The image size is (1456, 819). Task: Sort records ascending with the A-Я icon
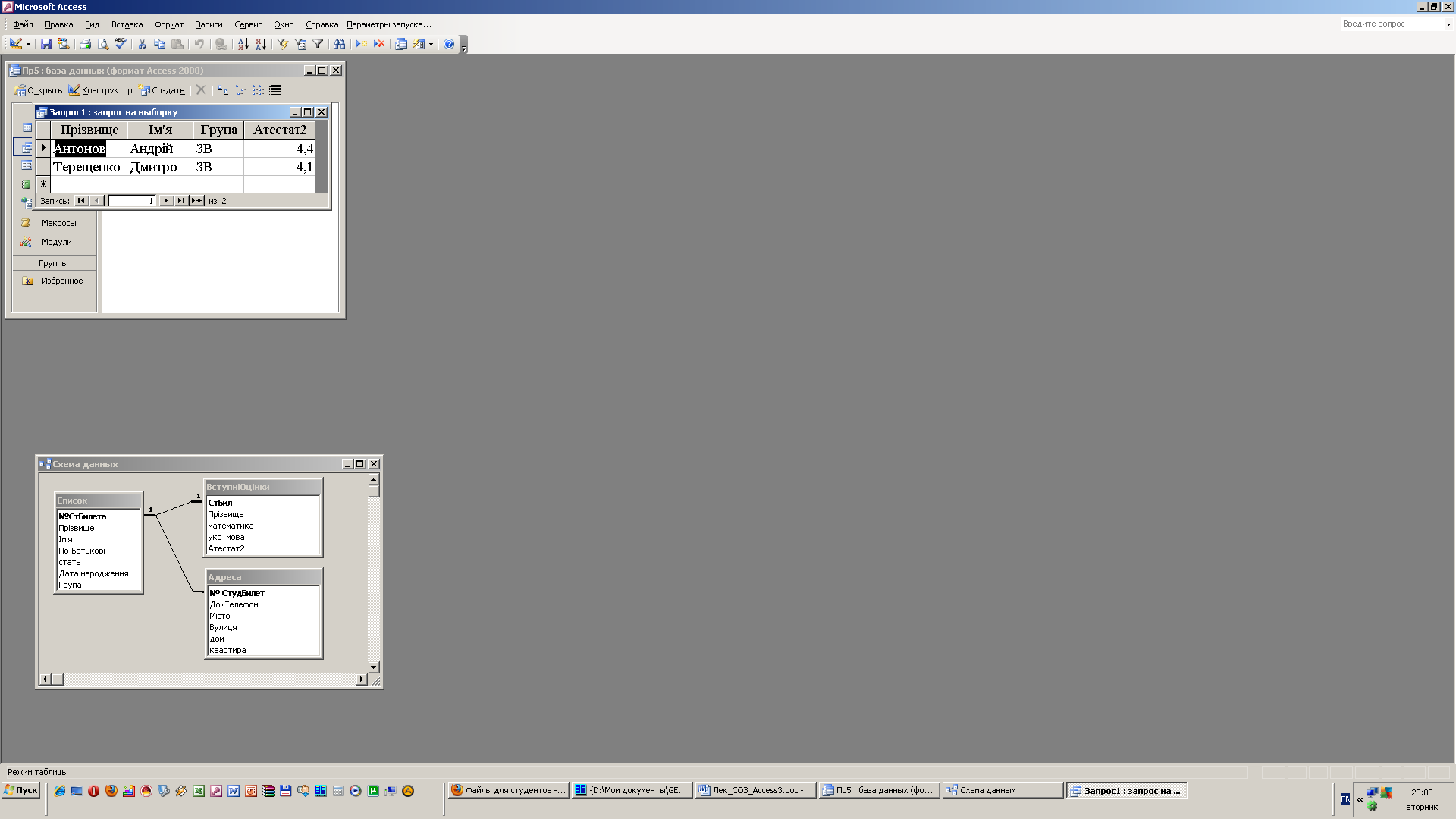[x=243, y=44]
